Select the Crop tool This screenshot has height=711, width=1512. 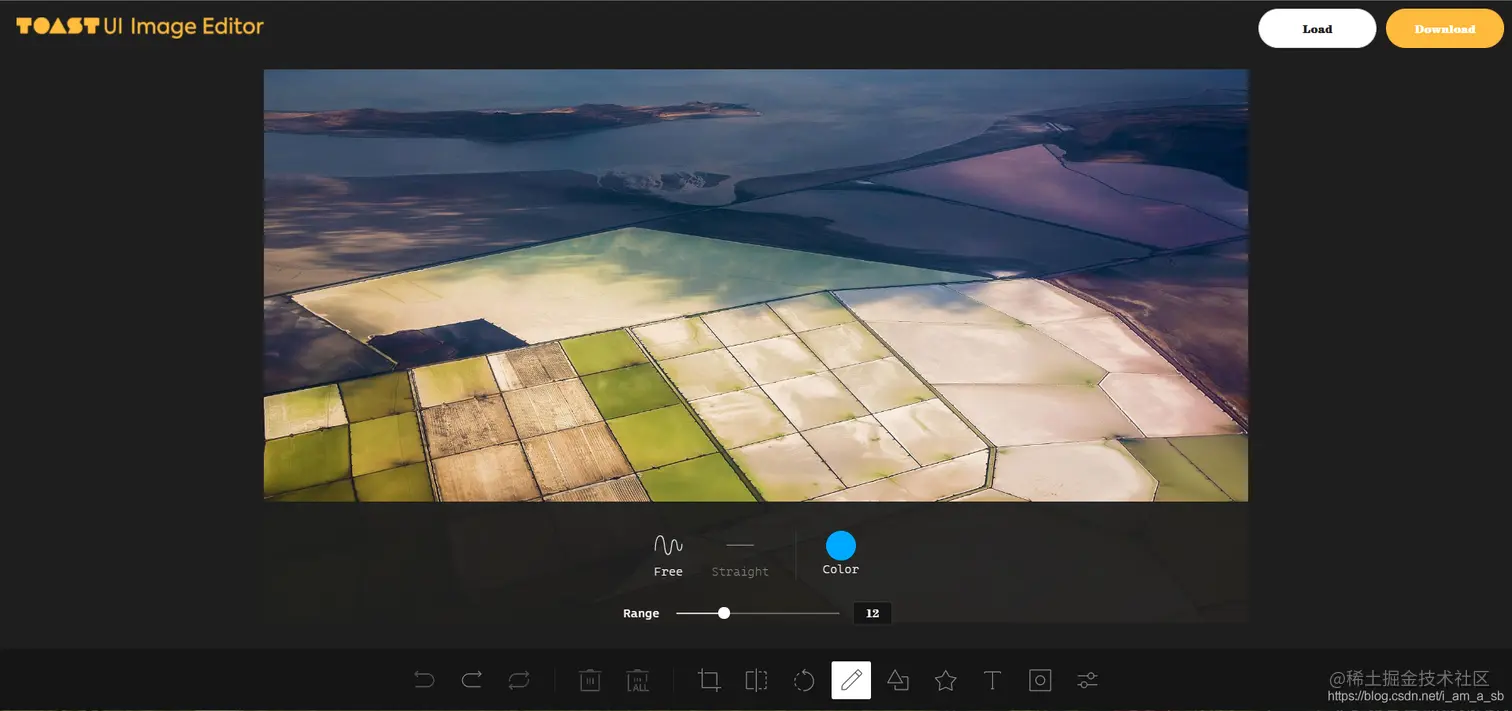[x=709, y=681]
